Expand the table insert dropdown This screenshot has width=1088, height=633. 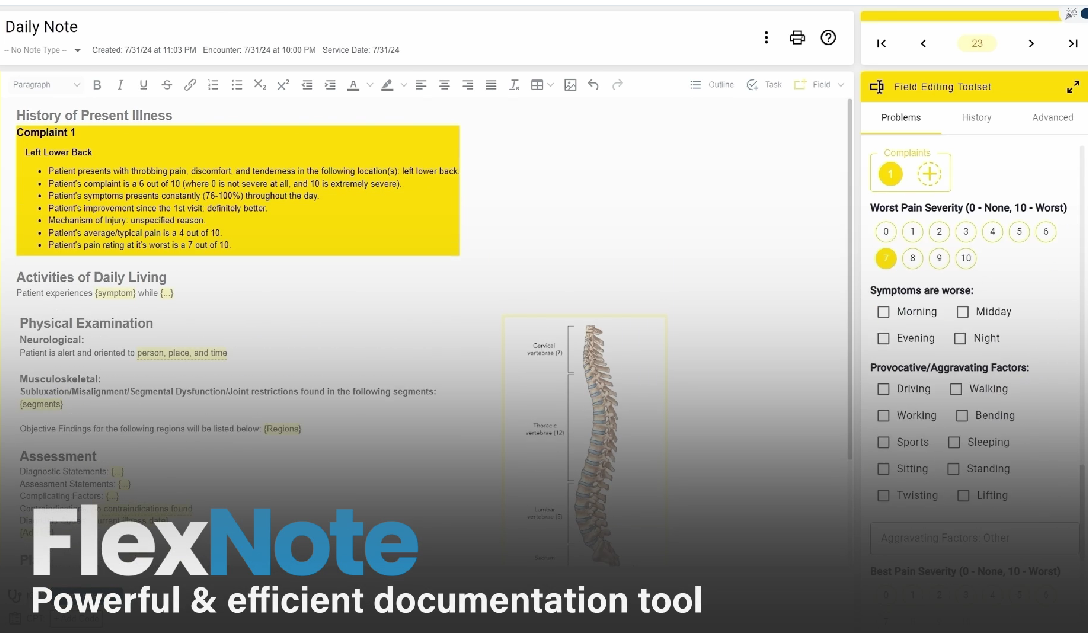(551, 85)
